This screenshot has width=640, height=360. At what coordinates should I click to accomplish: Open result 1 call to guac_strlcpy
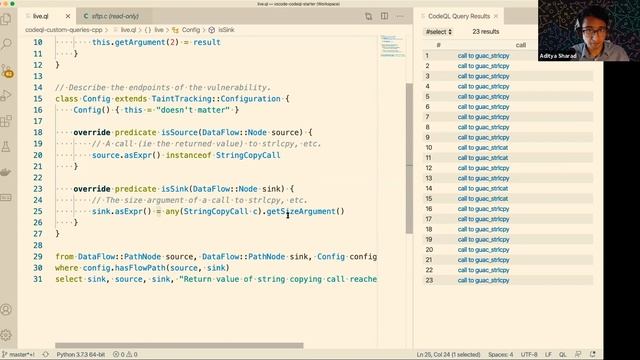(x=483, y=56)
